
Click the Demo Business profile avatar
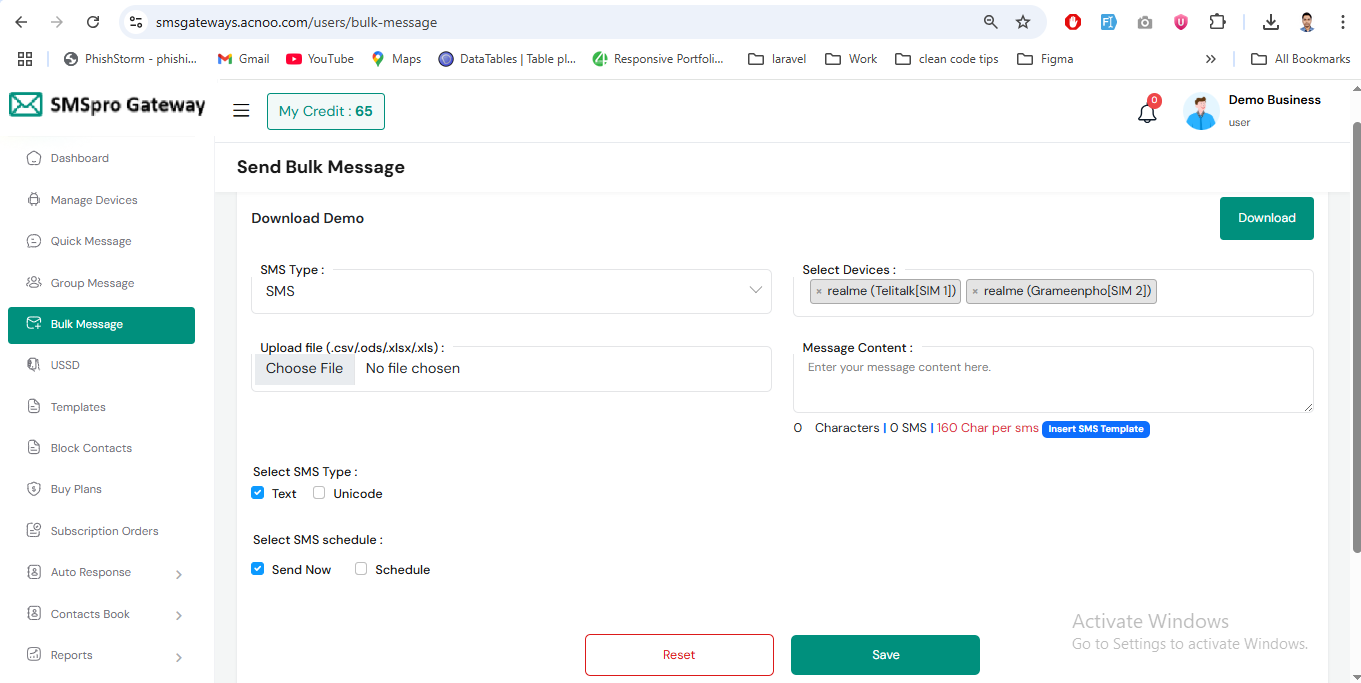pyautogui.click(x=1200, y=111)
